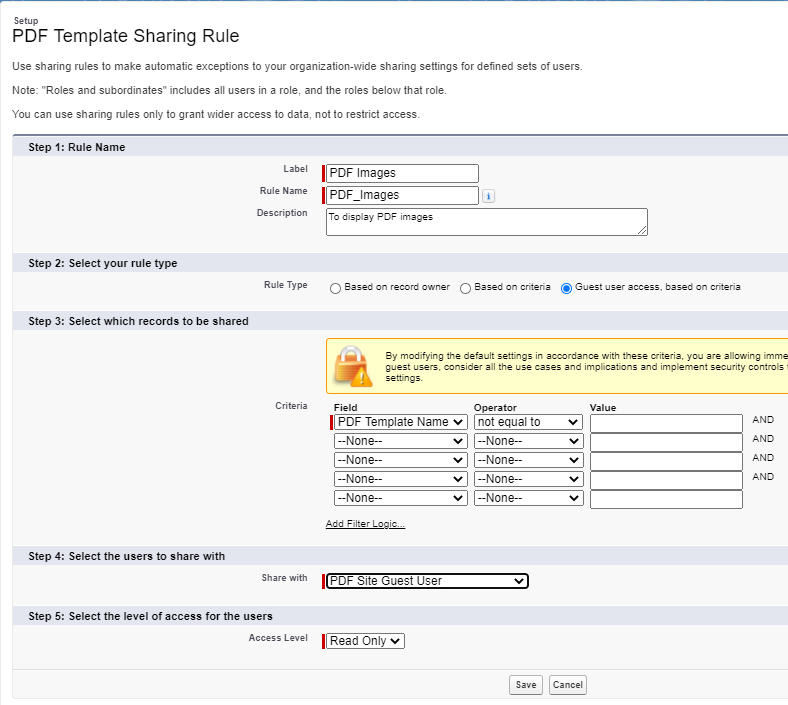Viewport: 788px width, 705px height.
Task: Click the security lock warning icon
Action: click(351, 367)
